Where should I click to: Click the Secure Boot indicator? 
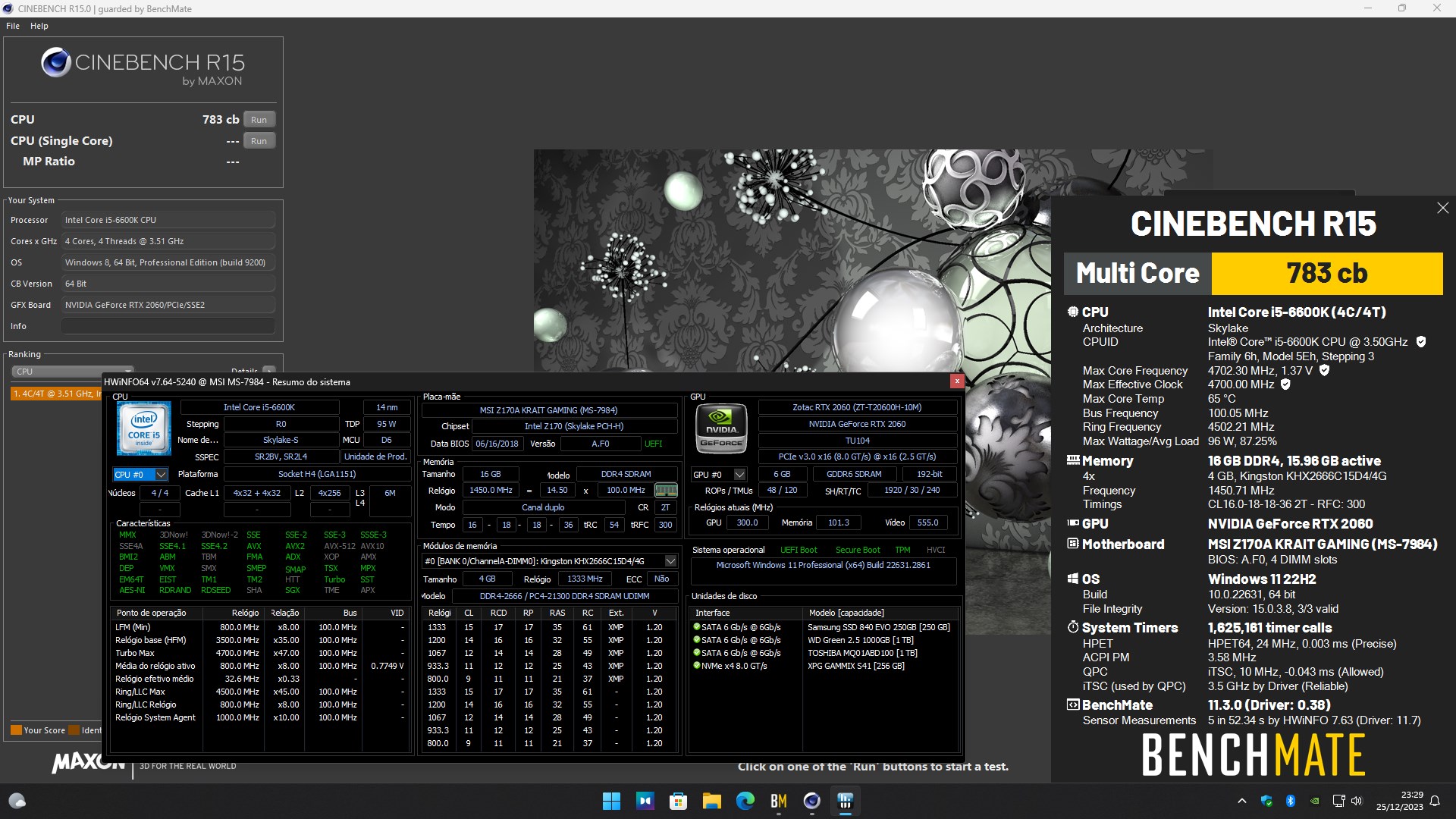[858, 550]
